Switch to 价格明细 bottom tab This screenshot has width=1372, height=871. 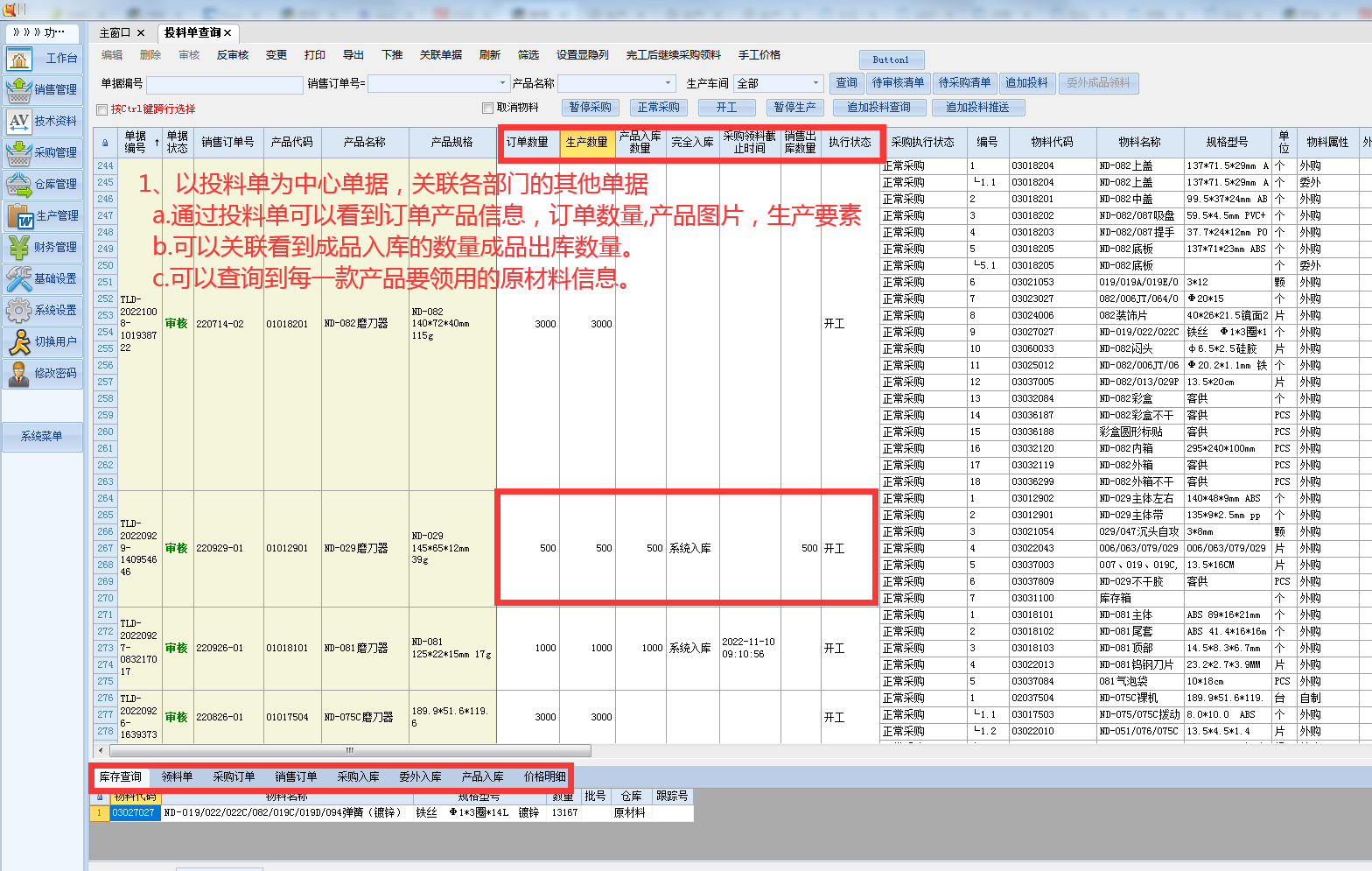[544, 777]
